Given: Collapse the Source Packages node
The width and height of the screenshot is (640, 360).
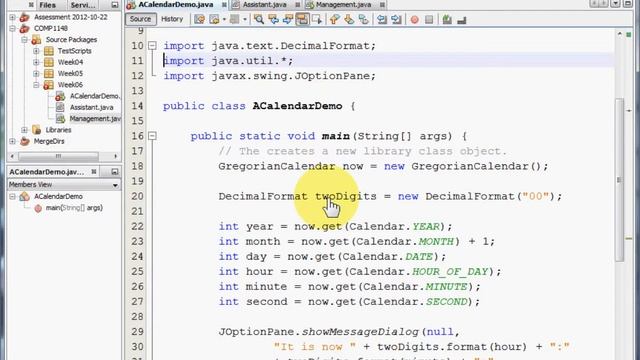Looking at the screenshot, I should (x=24, y=40).
